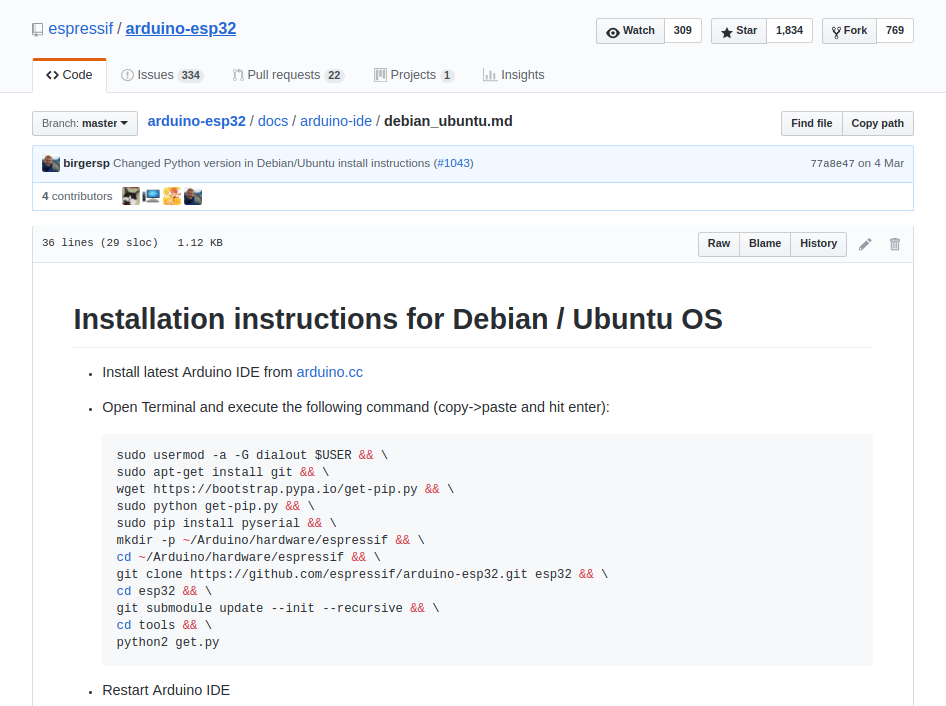View the Raw file
The width and height of the screenshot is (946, 706).
(x=719, y=244)
